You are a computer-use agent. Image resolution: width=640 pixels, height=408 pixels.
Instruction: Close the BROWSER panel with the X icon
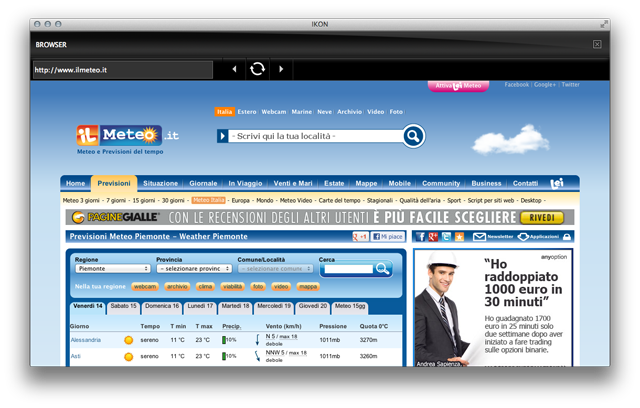pyautogui.click(x=597, y=44)
